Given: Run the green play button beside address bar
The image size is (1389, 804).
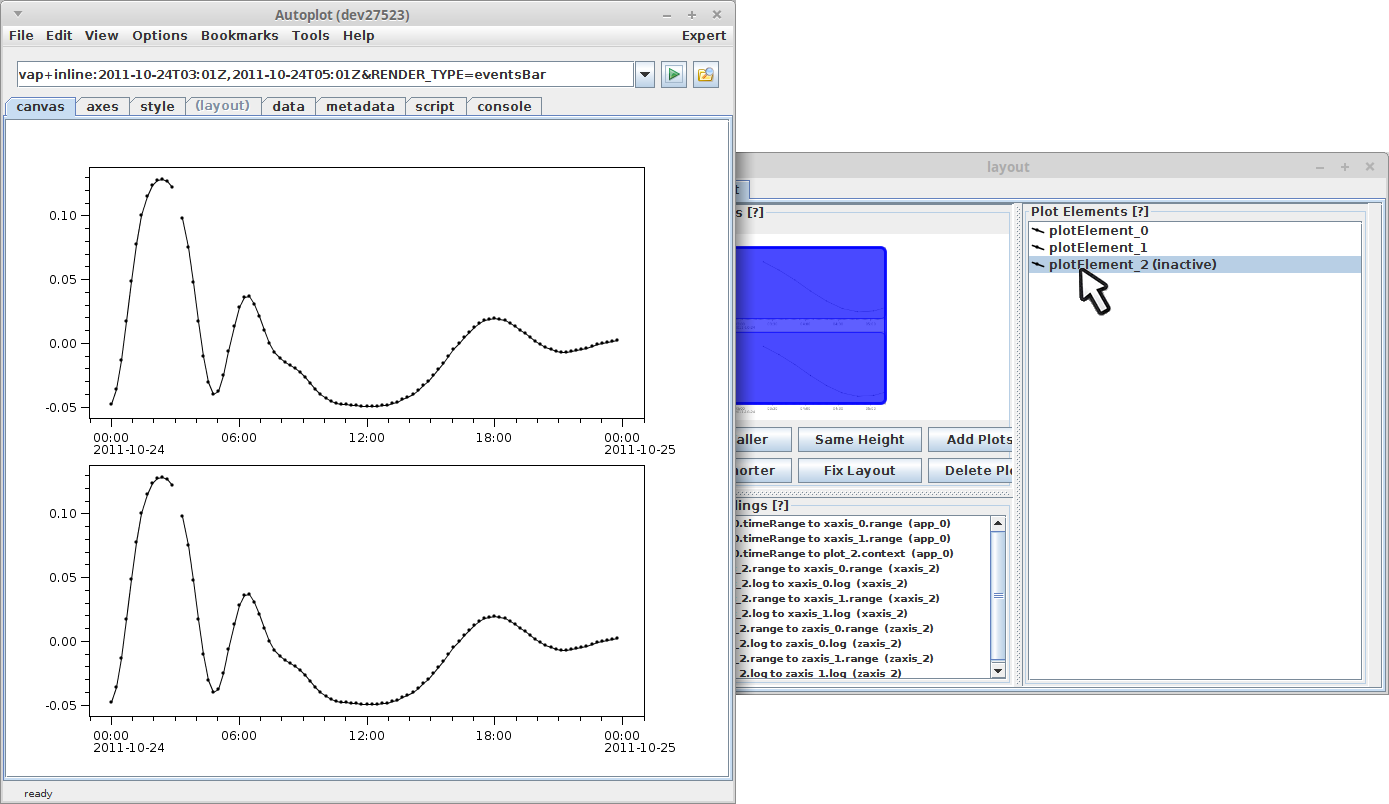Looking at the screenshot, I should (674, 74).
